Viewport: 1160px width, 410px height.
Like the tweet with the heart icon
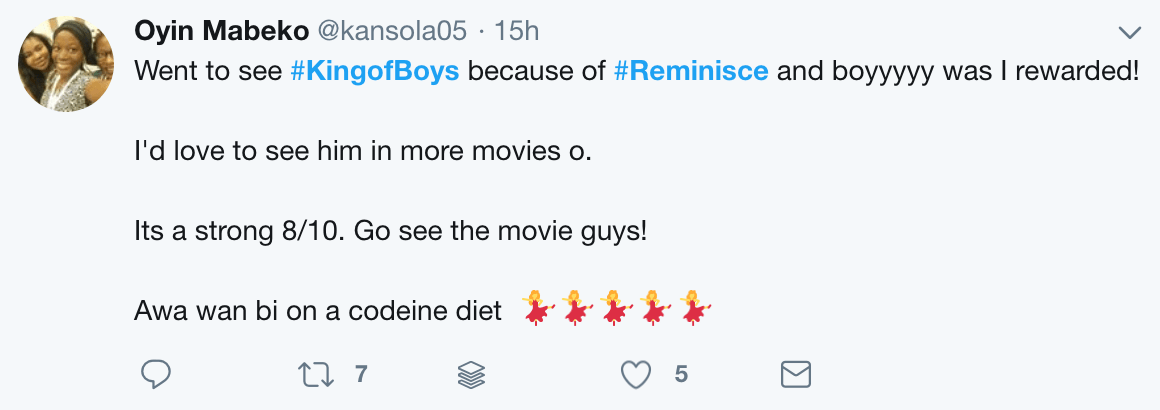636,375
